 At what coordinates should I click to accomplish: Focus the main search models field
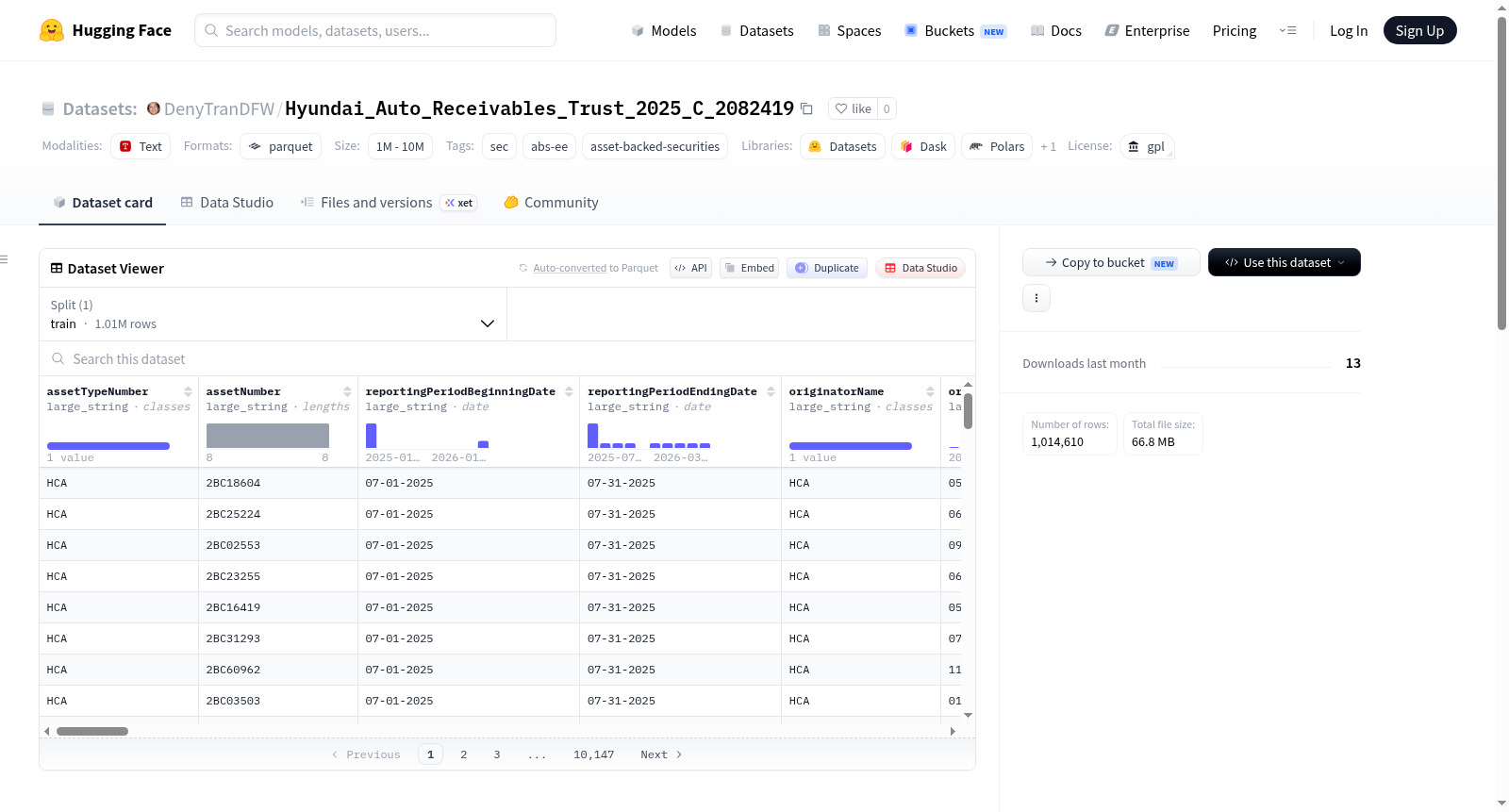pyautogui.click(x=375, y=30)
